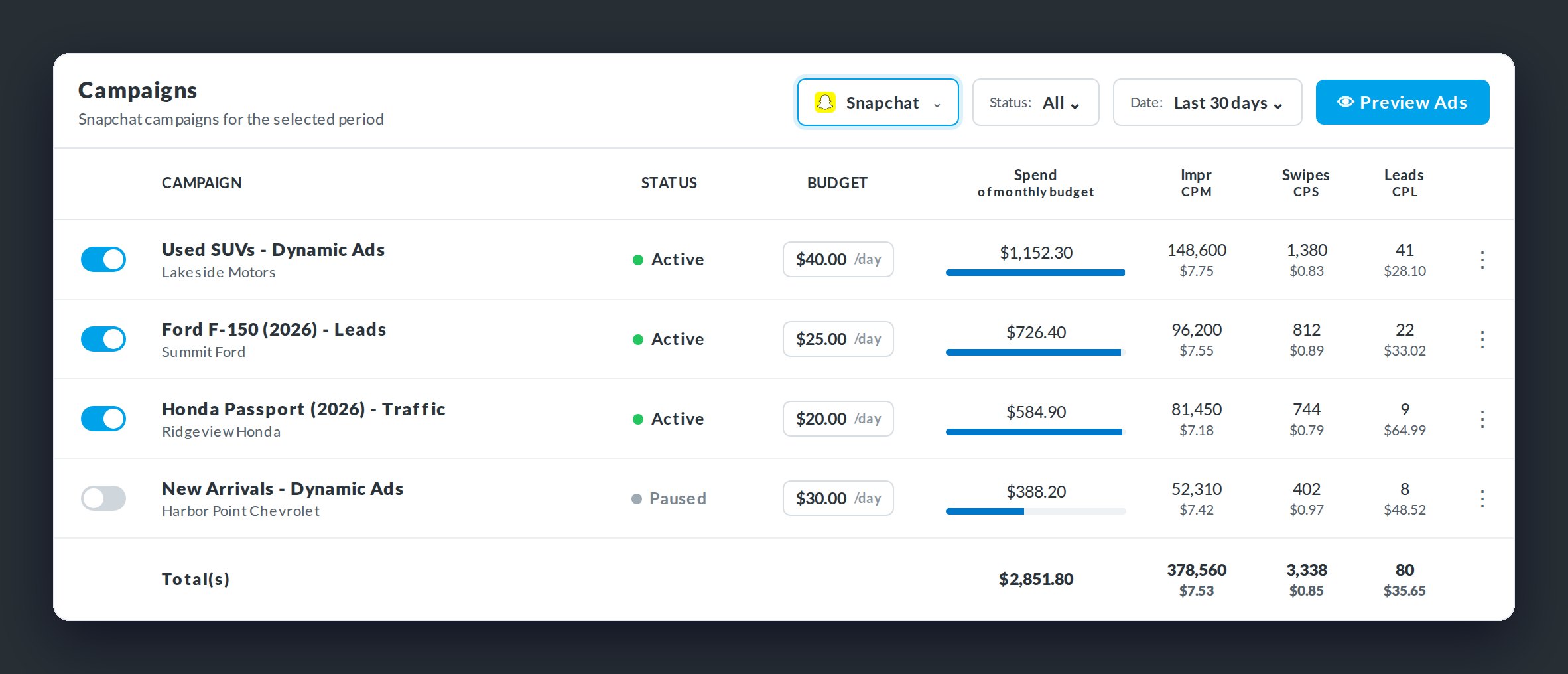Disable the Used SUVs - Dynamic Ads campaign toggle
This screenshot has height=674, width=1568.
coord(103,259)
